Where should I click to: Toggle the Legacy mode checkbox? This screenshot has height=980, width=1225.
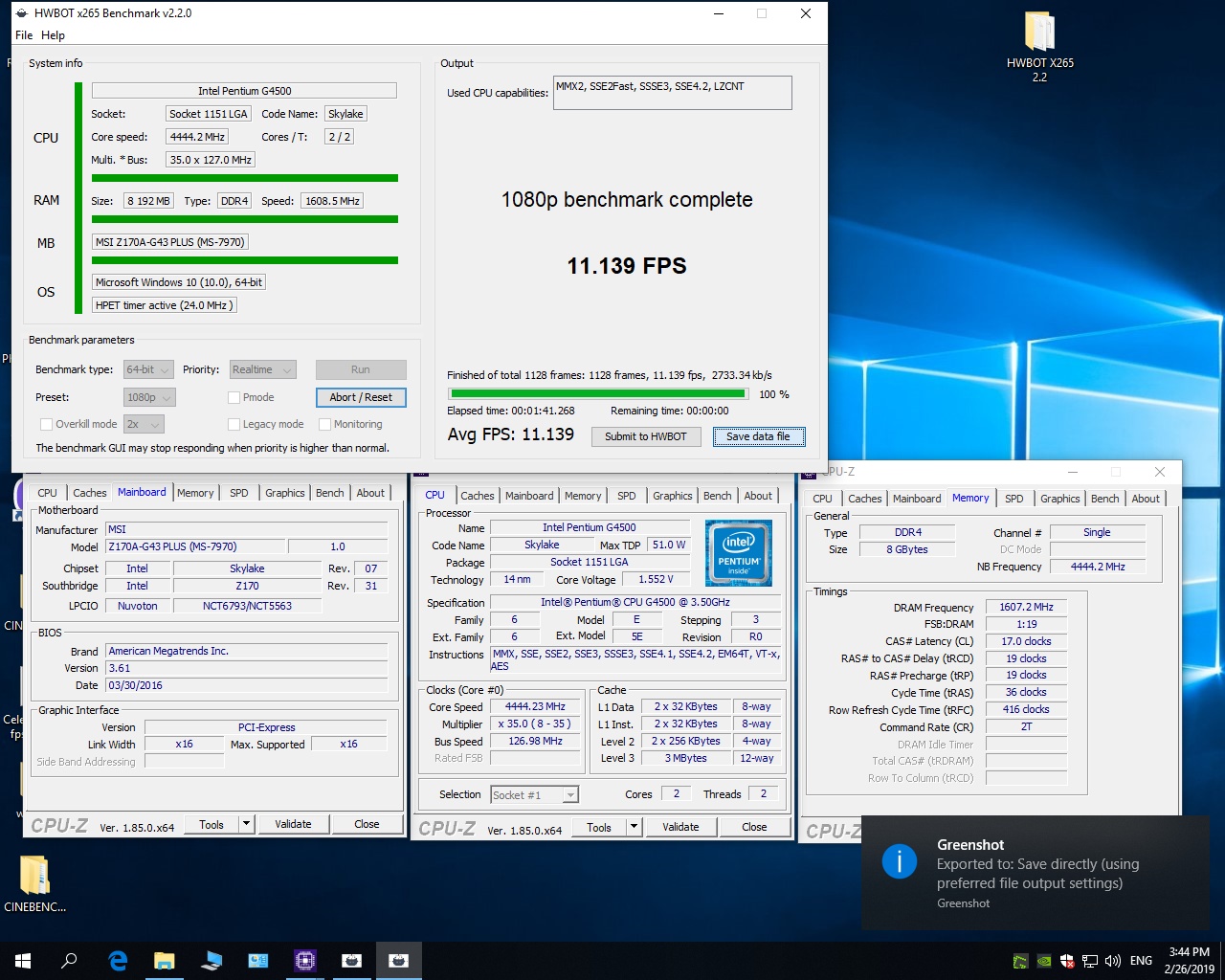coord(234,424)
